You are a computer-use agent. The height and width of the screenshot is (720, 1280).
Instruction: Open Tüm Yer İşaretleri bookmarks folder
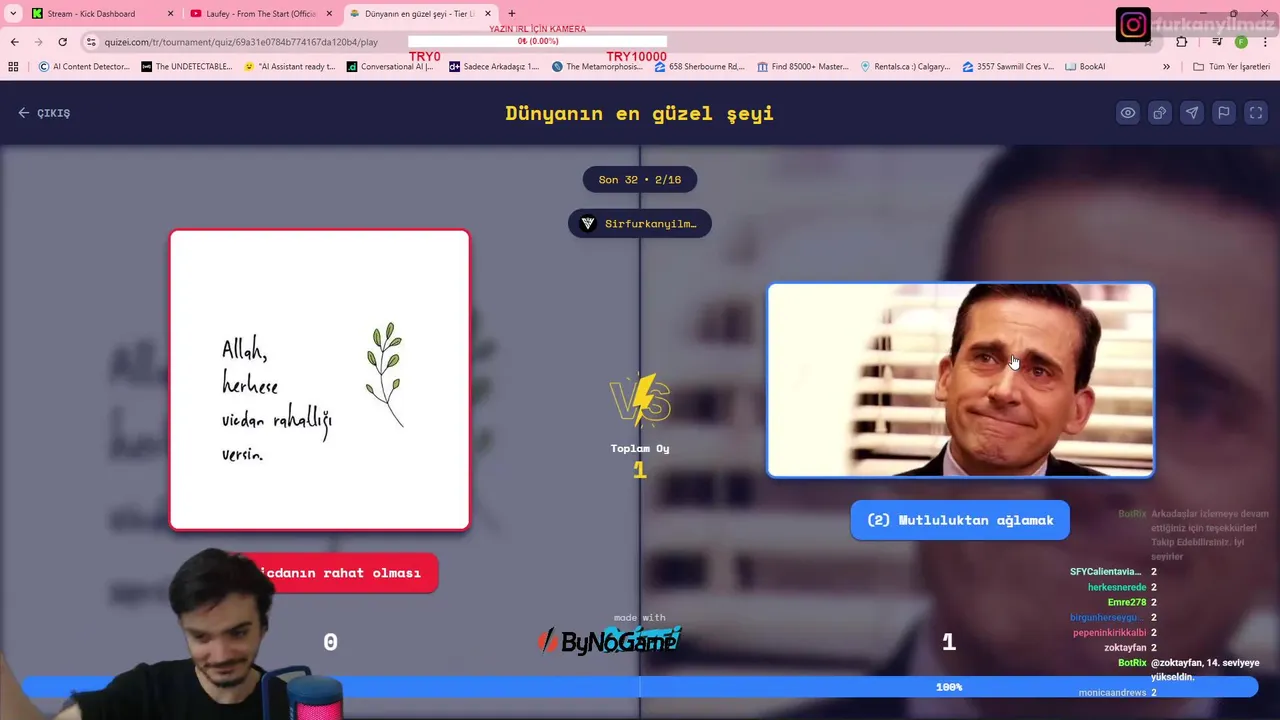(1232, 67)
